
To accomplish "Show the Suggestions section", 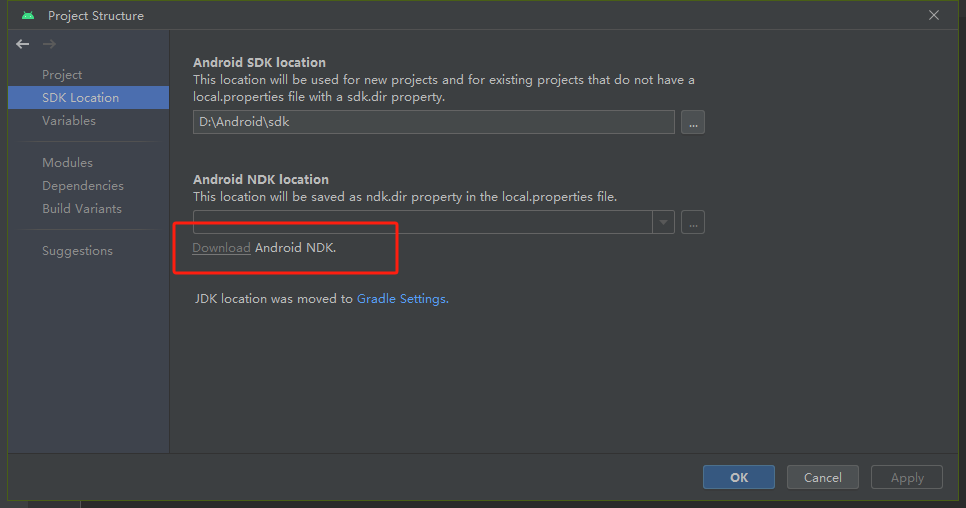I will tap(77, 251).
